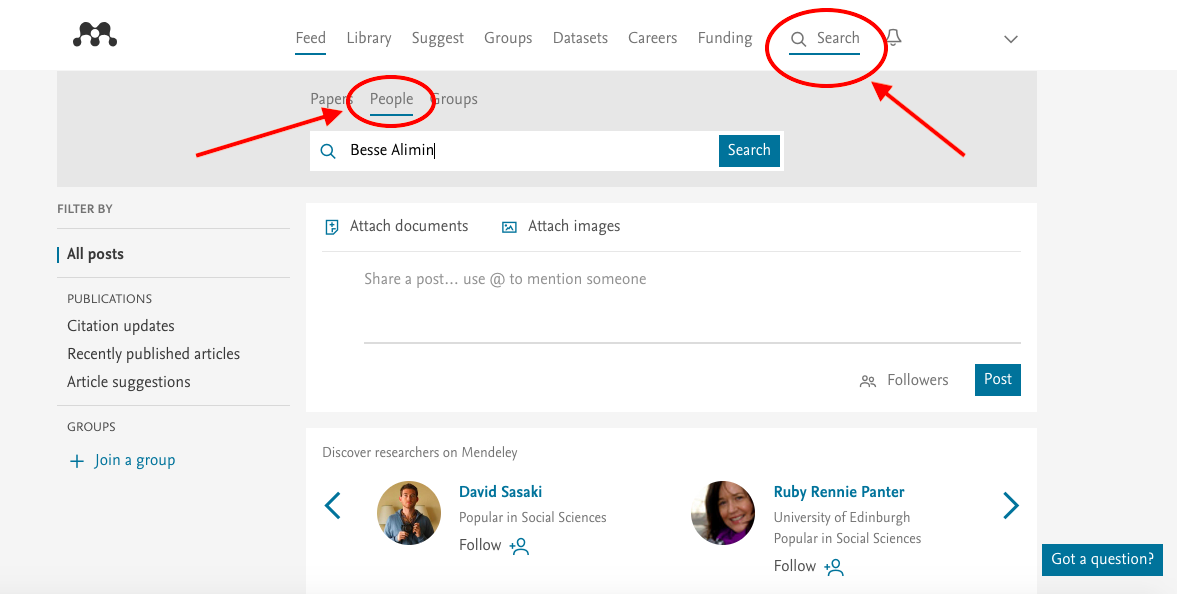Image resolution: width=1177 pixels, height=594 pixels.
Task: Show previous researchers with left chevron
Action: point(333,506)
